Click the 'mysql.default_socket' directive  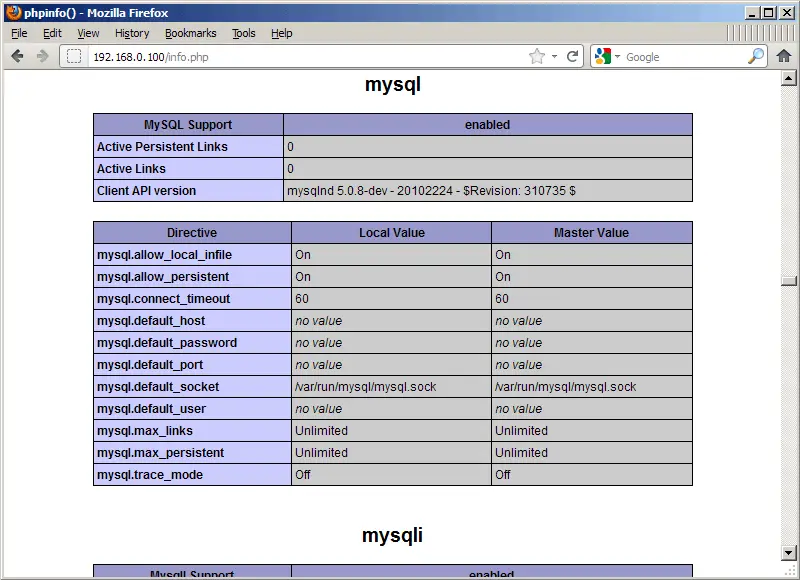158,386
